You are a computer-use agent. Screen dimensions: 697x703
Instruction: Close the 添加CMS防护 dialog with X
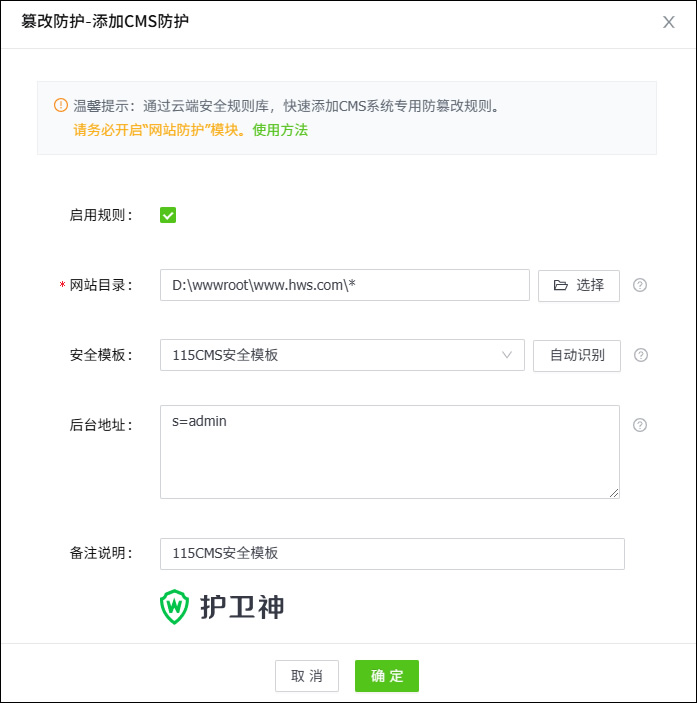[669, 22]
